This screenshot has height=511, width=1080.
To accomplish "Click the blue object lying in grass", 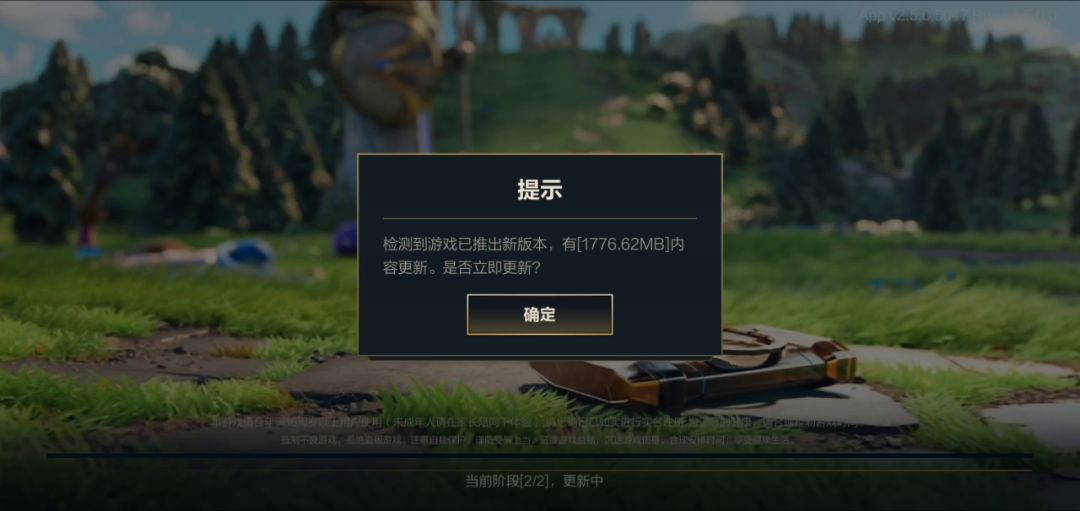I will coord(245,253).
